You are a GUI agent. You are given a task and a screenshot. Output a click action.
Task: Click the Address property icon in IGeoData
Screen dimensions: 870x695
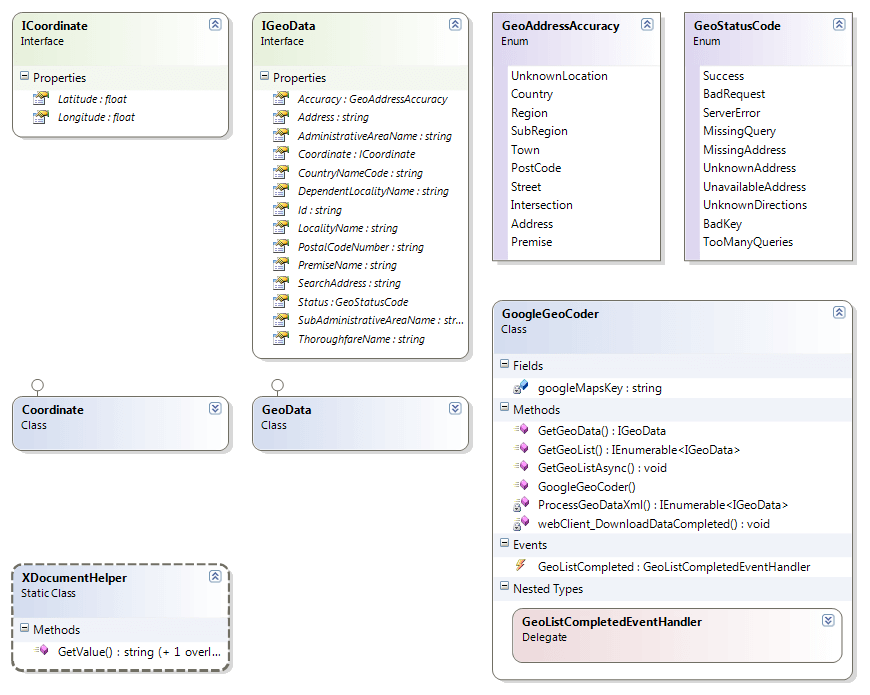[281, 116]
